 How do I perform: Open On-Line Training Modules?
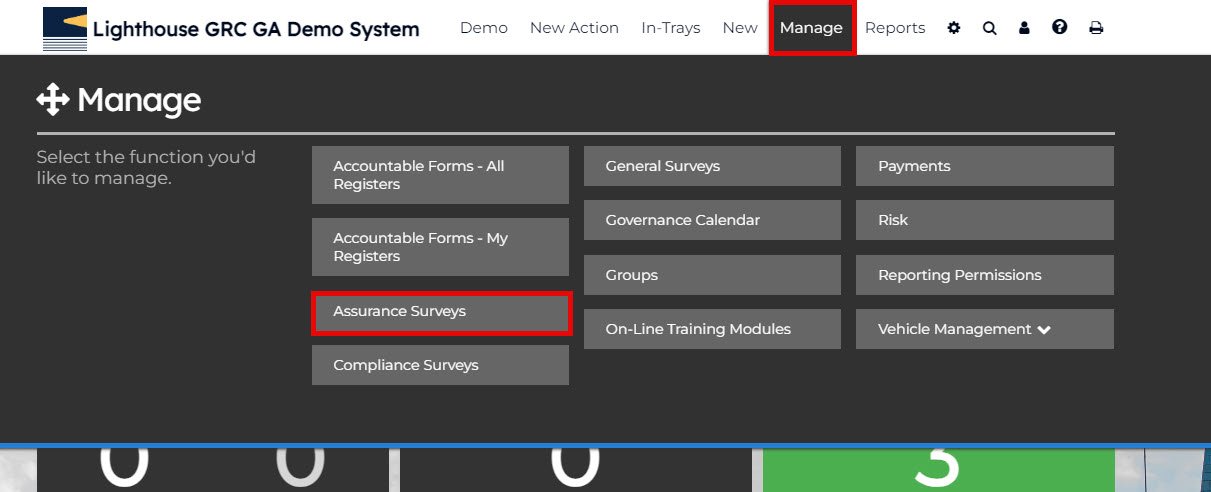click(x=712, y=329)
